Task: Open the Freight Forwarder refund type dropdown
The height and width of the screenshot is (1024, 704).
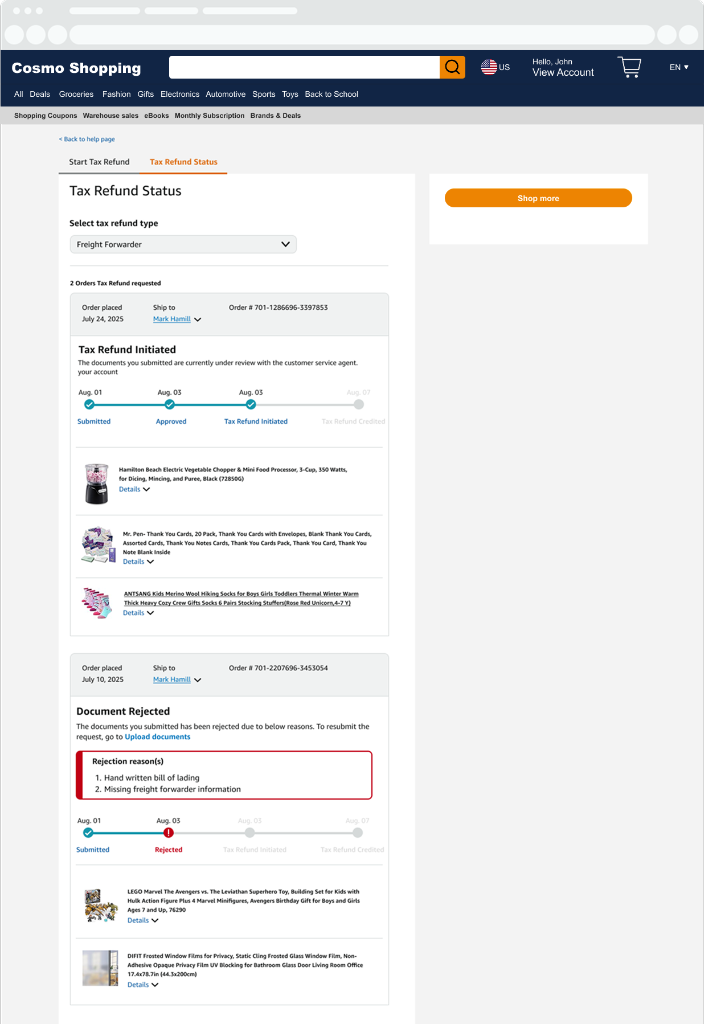Action: pos(183,244)
